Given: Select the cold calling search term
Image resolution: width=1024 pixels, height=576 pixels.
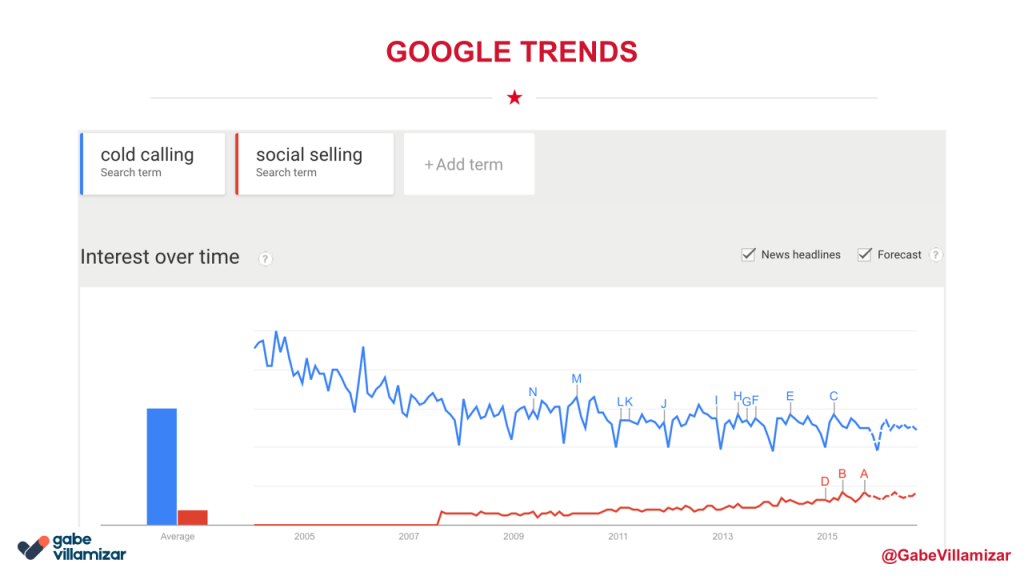Looking at the screenshot, I should pos(153,163).
